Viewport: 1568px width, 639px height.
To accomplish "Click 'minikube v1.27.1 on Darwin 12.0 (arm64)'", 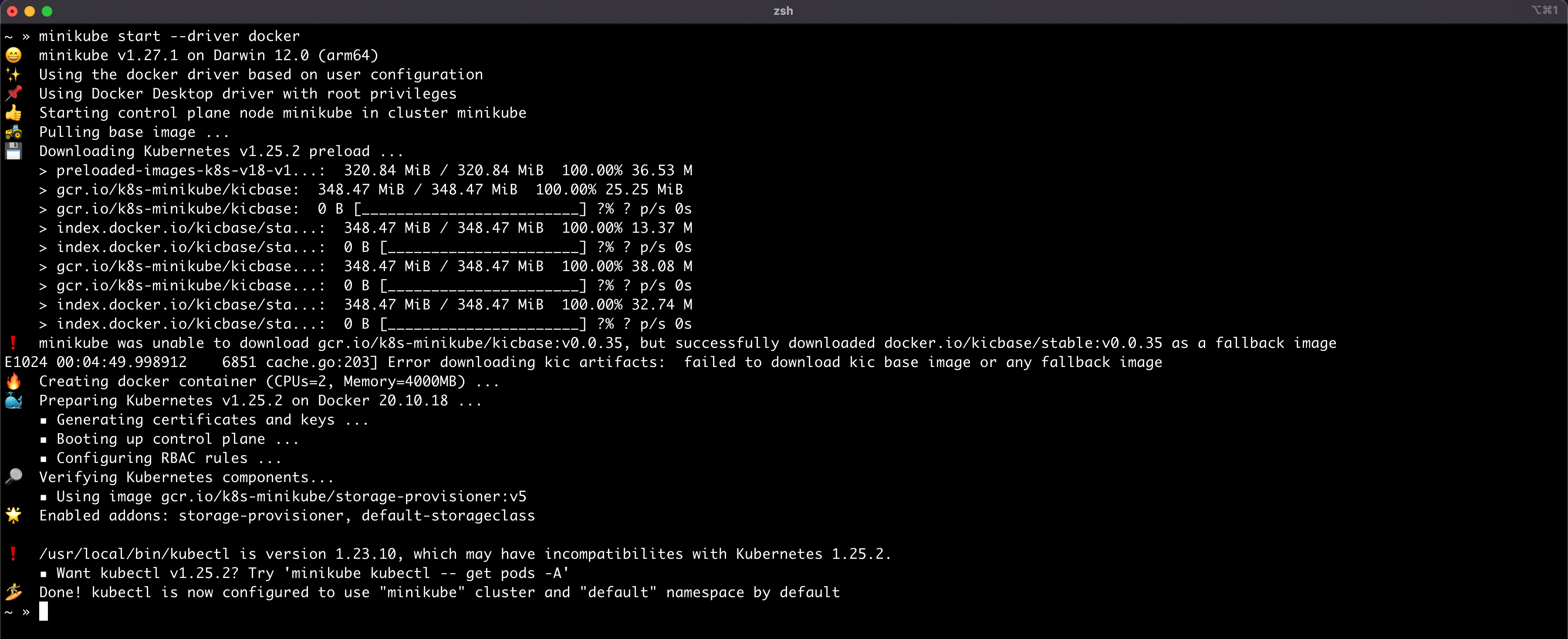I will pos(209,55).
